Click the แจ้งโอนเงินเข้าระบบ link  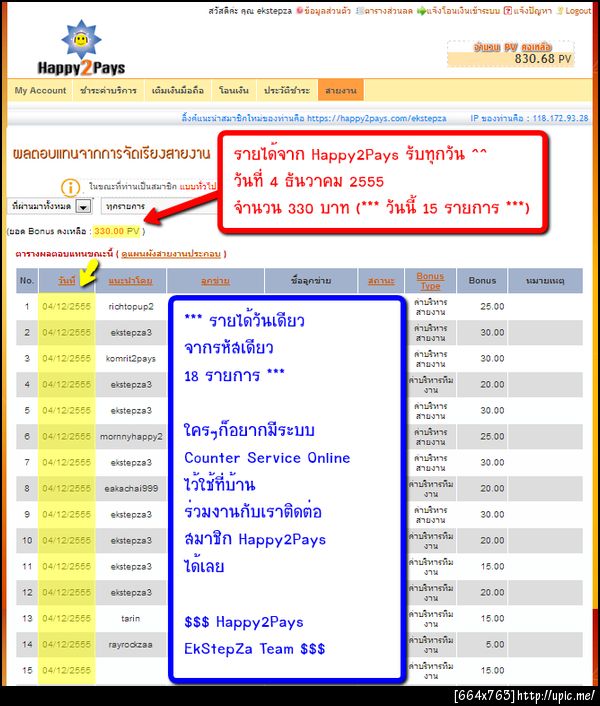coord(463,11)
